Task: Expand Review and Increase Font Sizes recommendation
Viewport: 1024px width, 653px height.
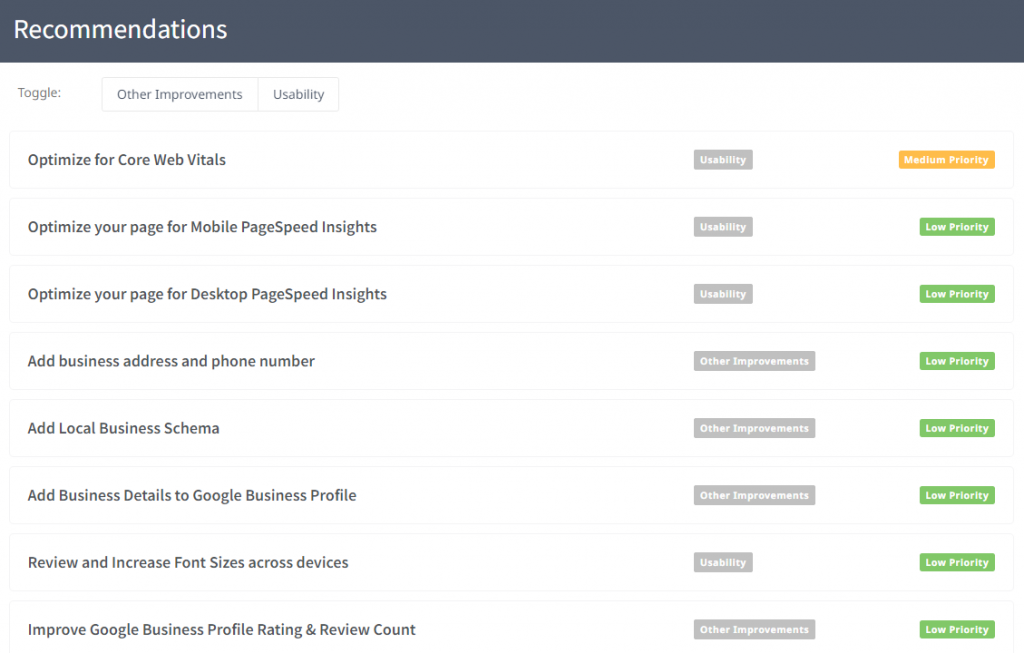Action: tap(188, 562)
